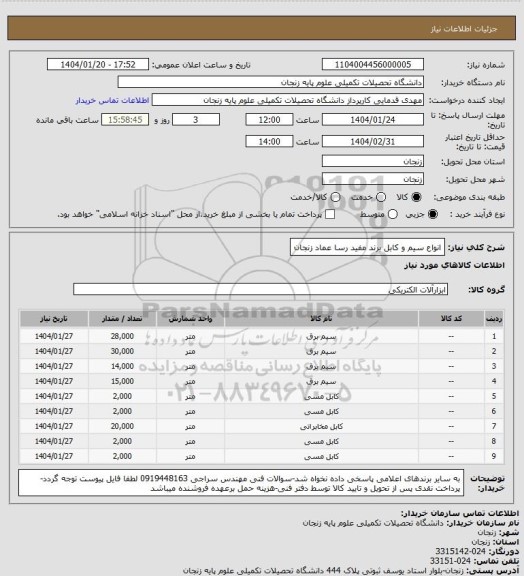Click the buyer organization name field

click(270, 82)
